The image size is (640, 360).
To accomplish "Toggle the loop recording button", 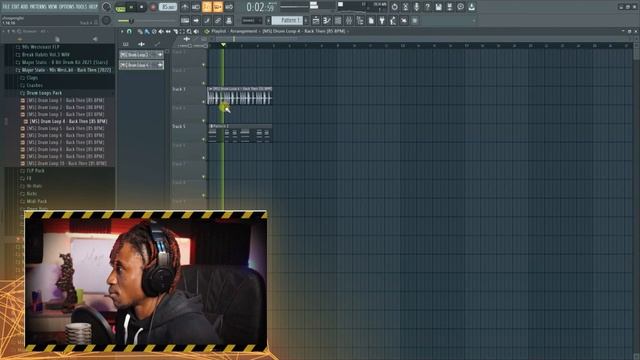I will 229,7.
